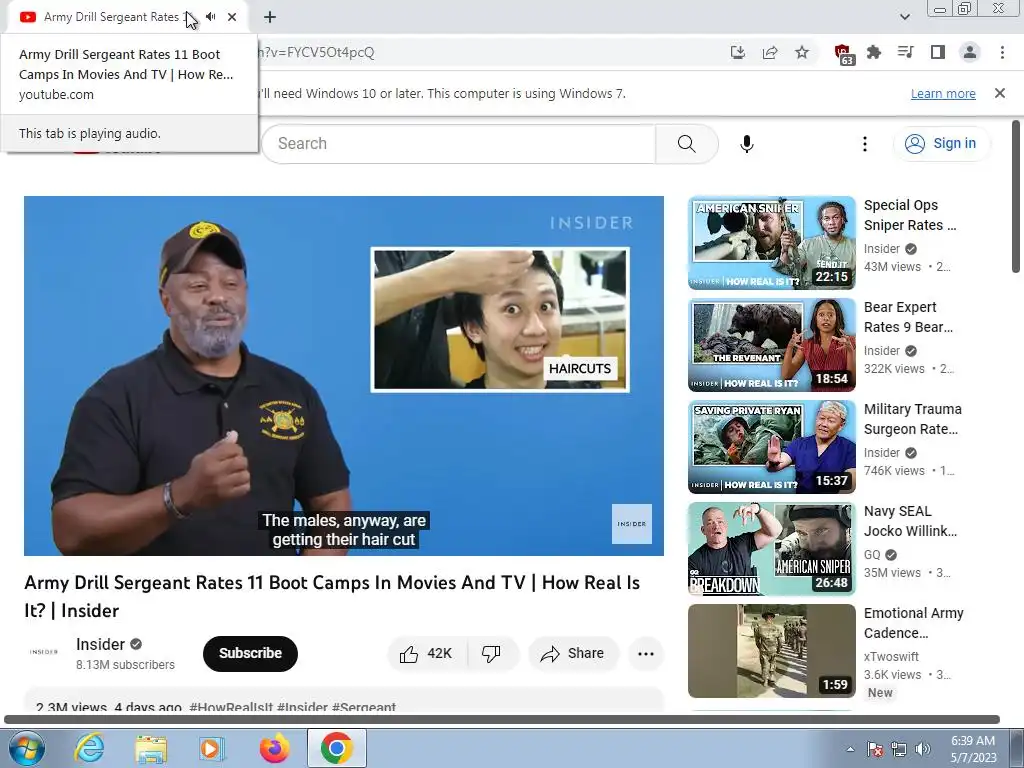This screenshot has height=768, width=1024.
Task: Click the Emotional Army Cadence title
Action: point(914,623)
